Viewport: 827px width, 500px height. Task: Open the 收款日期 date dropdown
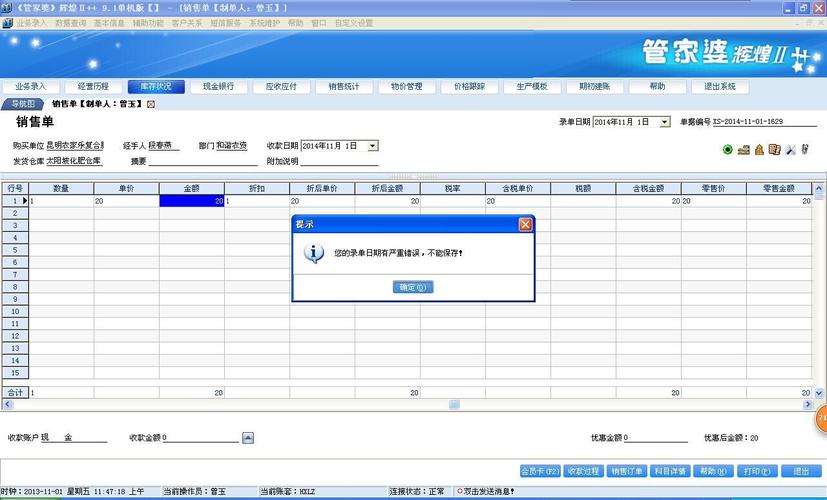[373, 146]
